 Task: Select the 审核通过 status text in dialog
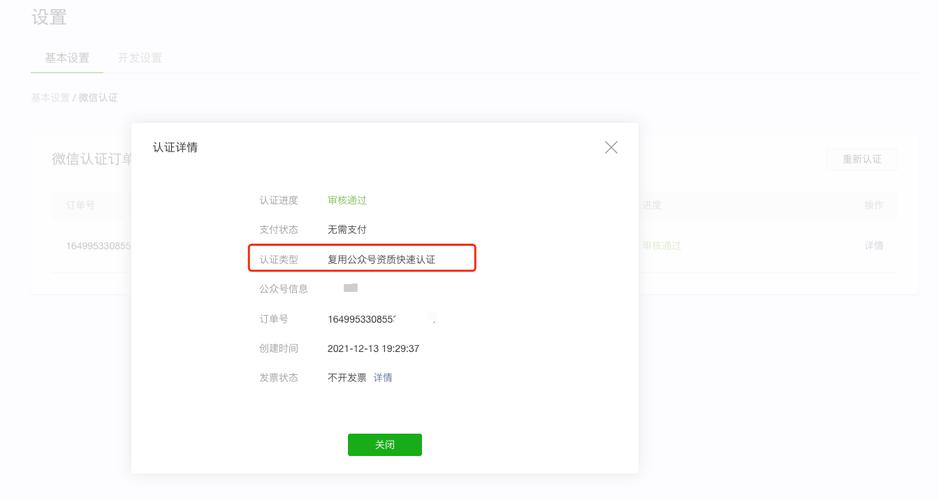click(x=347, y=200)
